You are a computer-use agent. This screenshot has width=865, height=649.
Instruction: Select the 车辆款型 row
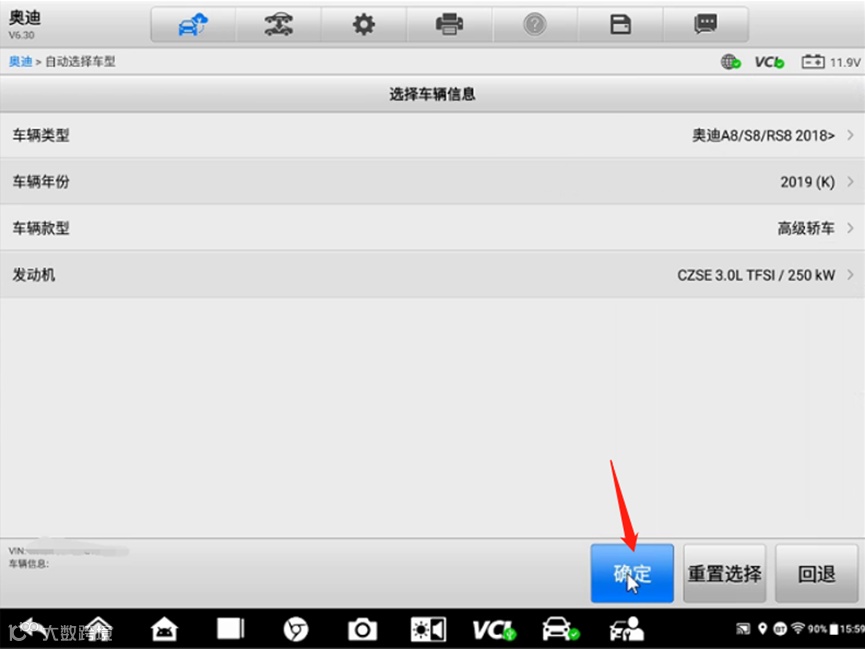point(432,228)
